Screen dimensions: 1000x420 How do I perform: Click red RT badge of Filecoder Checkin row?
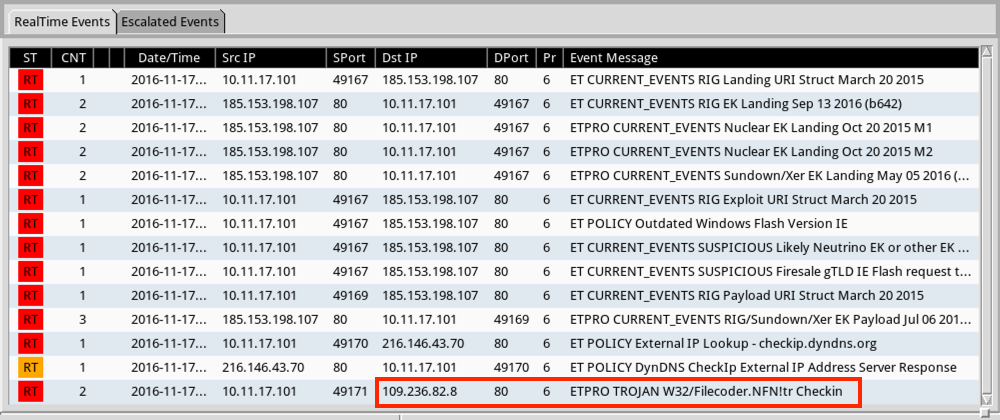click(x=30, y=391)
